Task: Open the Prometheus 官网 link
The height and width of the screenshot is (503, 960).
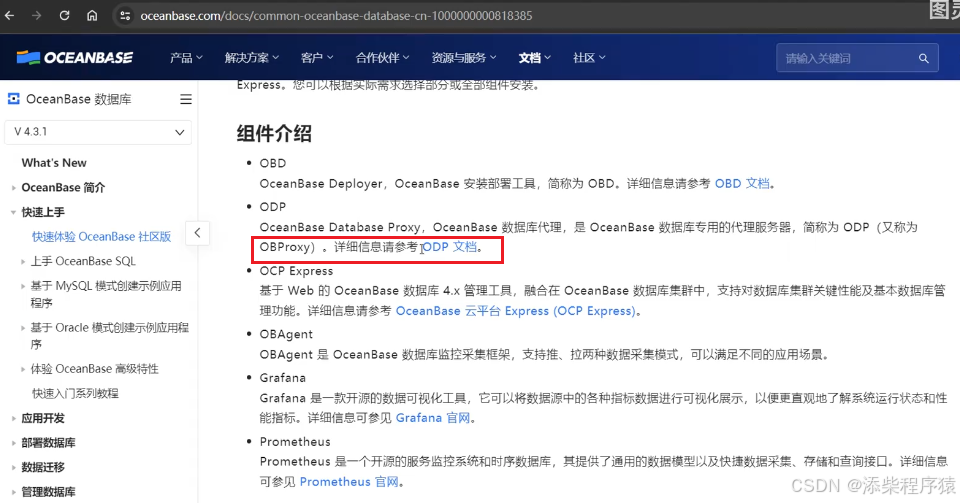Action: [349, 482]
